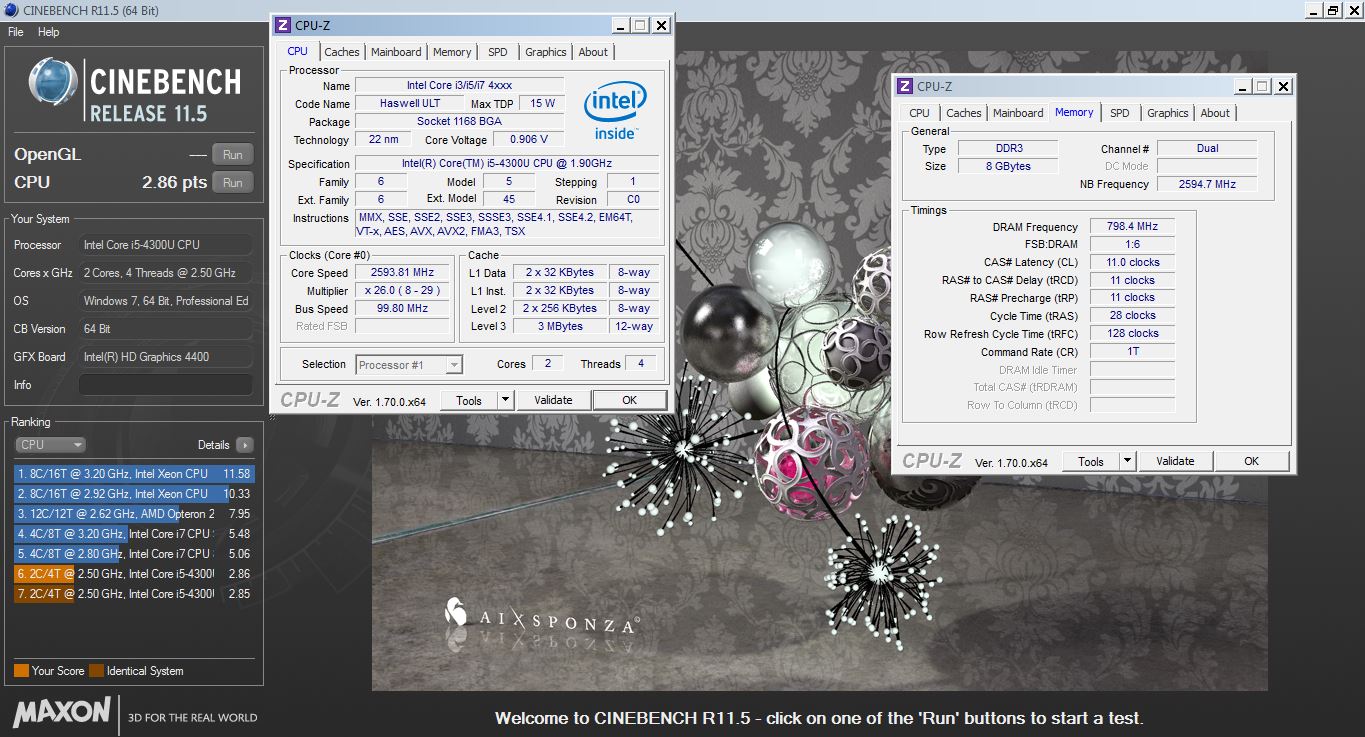Switch to Mainboard tab in left CPU-Z window

tap(396, 52)
